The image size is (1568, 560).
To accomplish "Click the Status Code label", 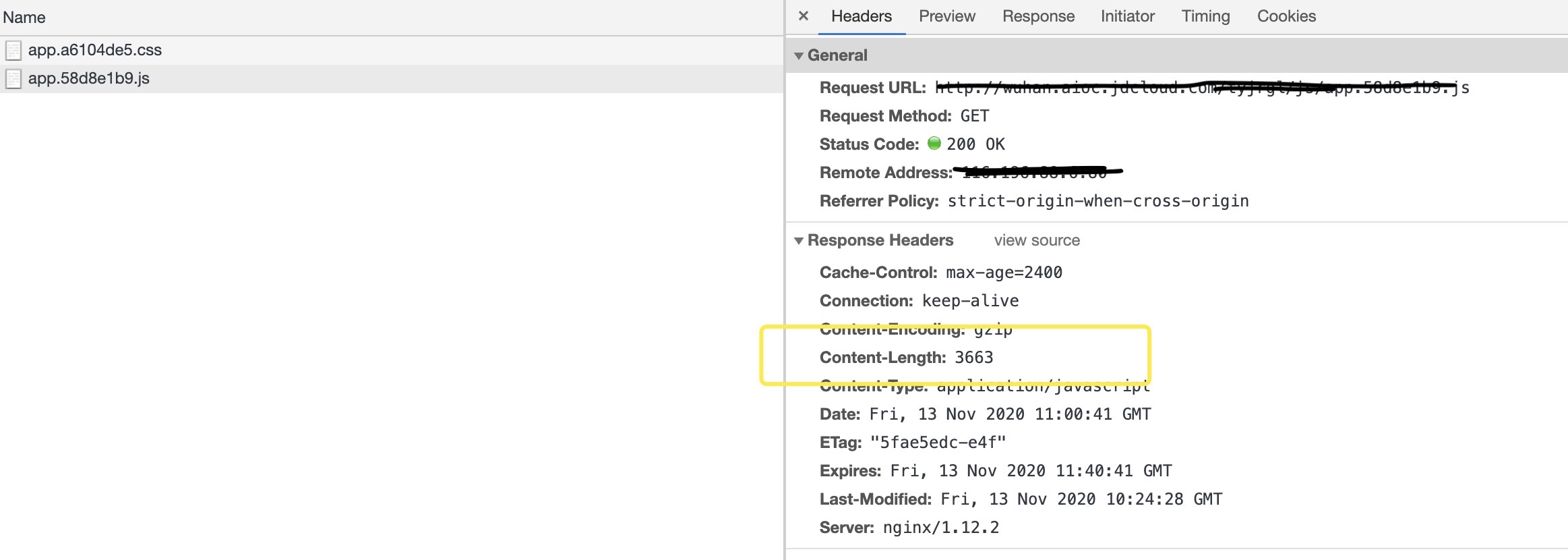I will point(869,144).
